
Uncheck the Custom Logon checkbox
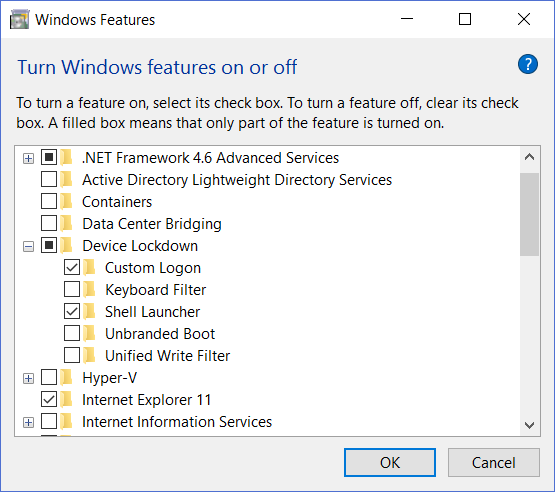click(x=72, y=267)
